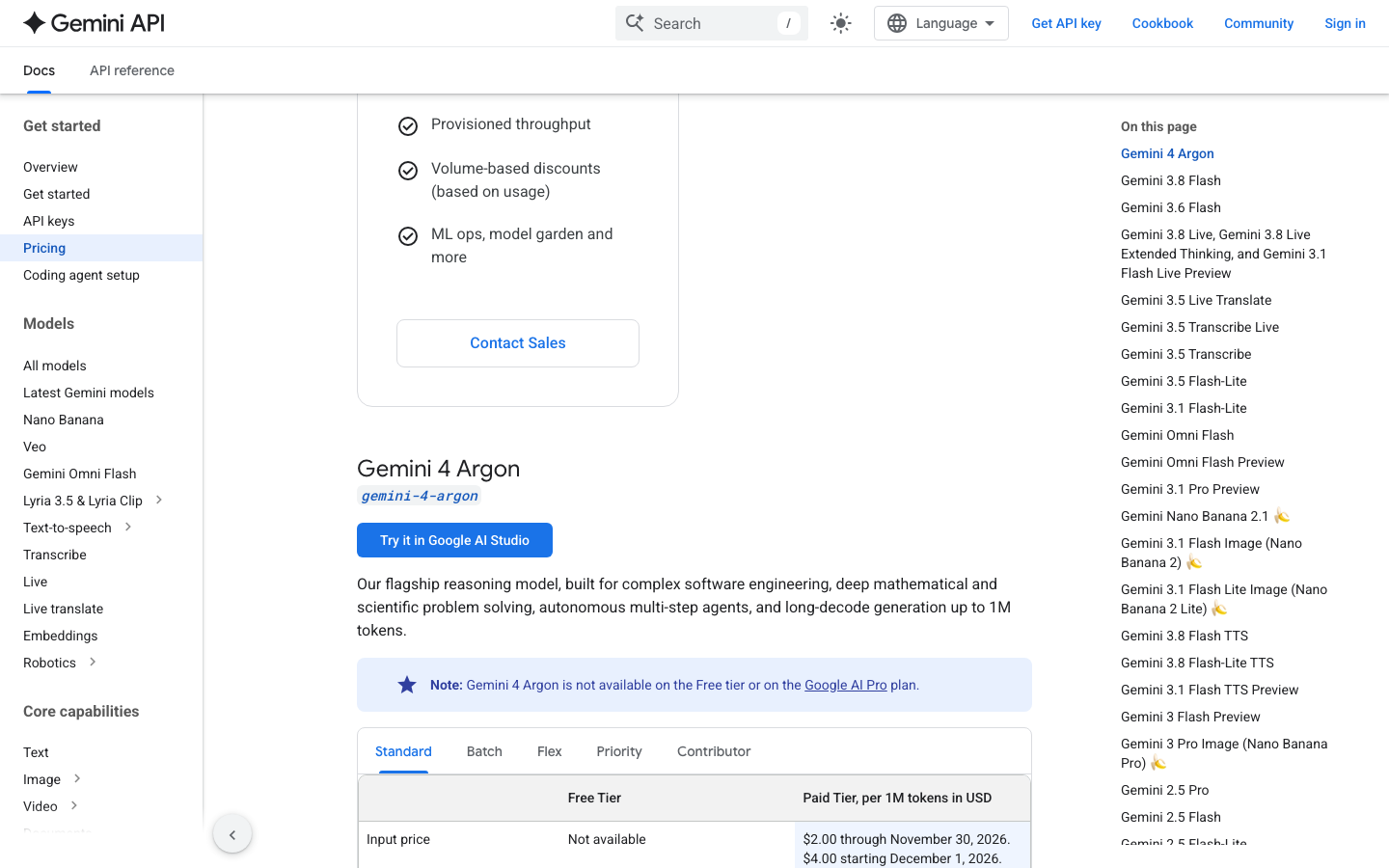Jump to Gemini Omni Flash Preview section

[x=1203, y=462]
